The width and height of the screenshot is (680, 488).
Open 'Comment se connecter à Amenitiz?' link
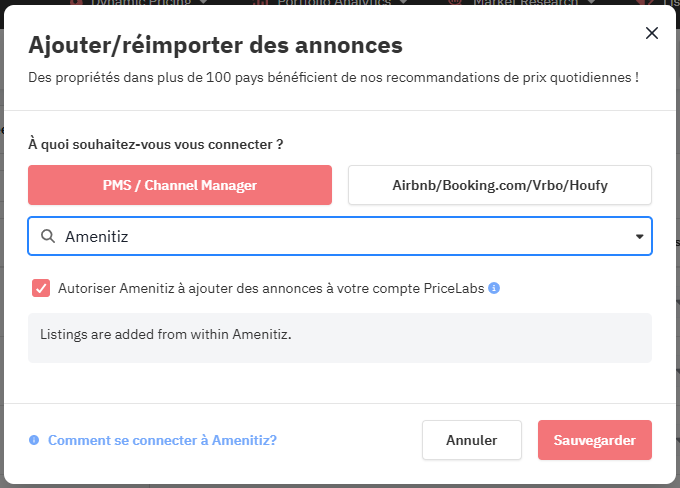tap(162, 440)
